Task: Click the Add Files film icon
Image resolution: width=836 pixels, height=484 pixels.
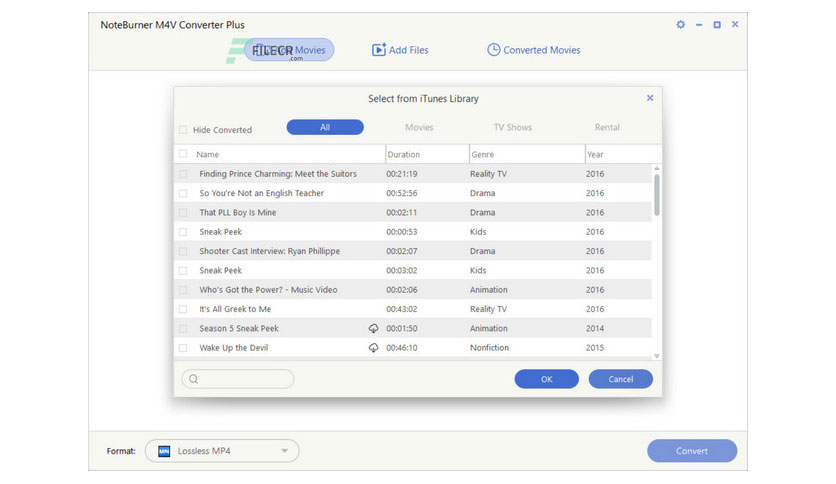Action: pyautogui.click(x=379, y=50)
